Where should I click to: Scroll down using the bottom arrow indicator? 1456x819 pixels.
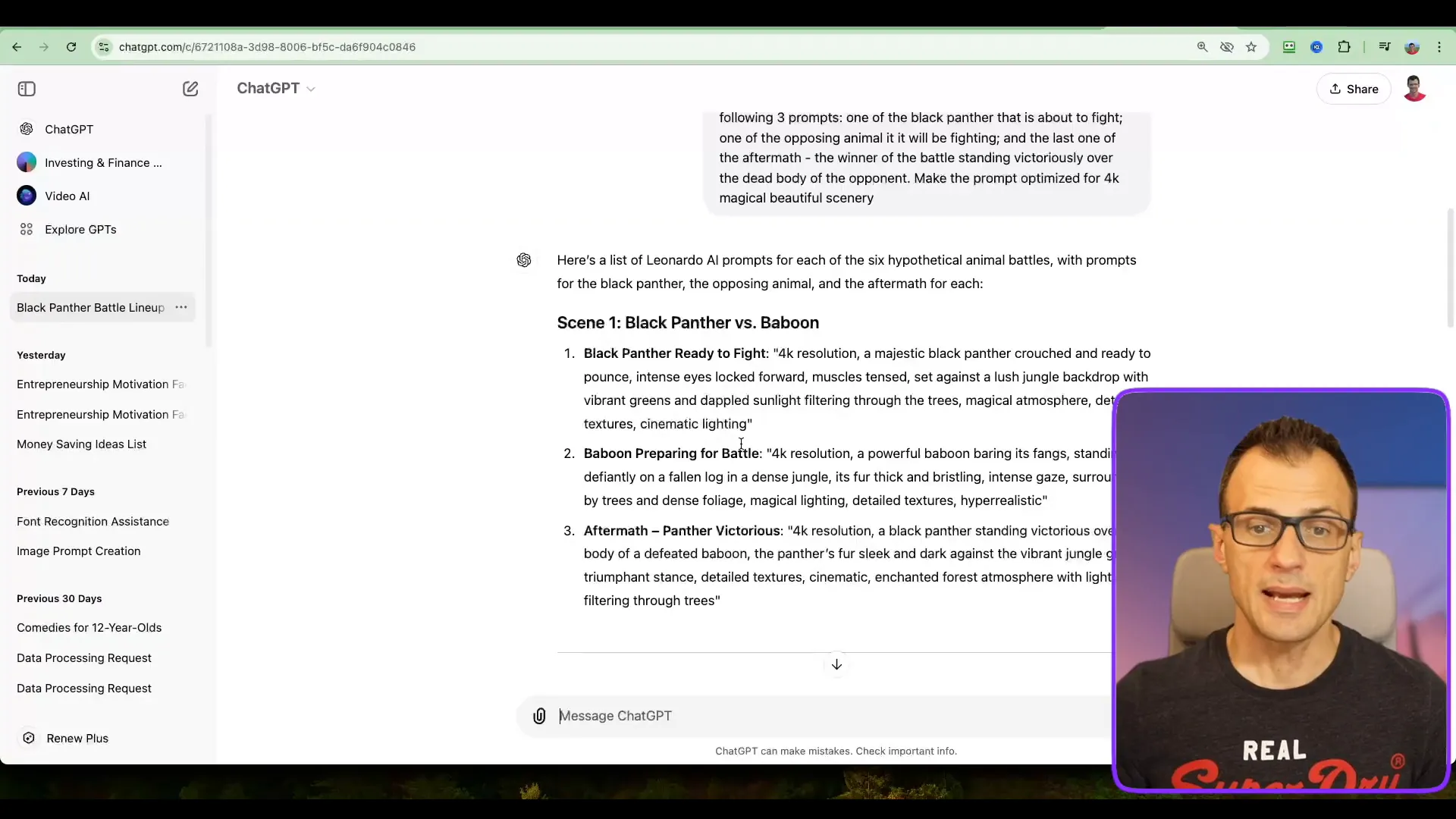point(836,665)
